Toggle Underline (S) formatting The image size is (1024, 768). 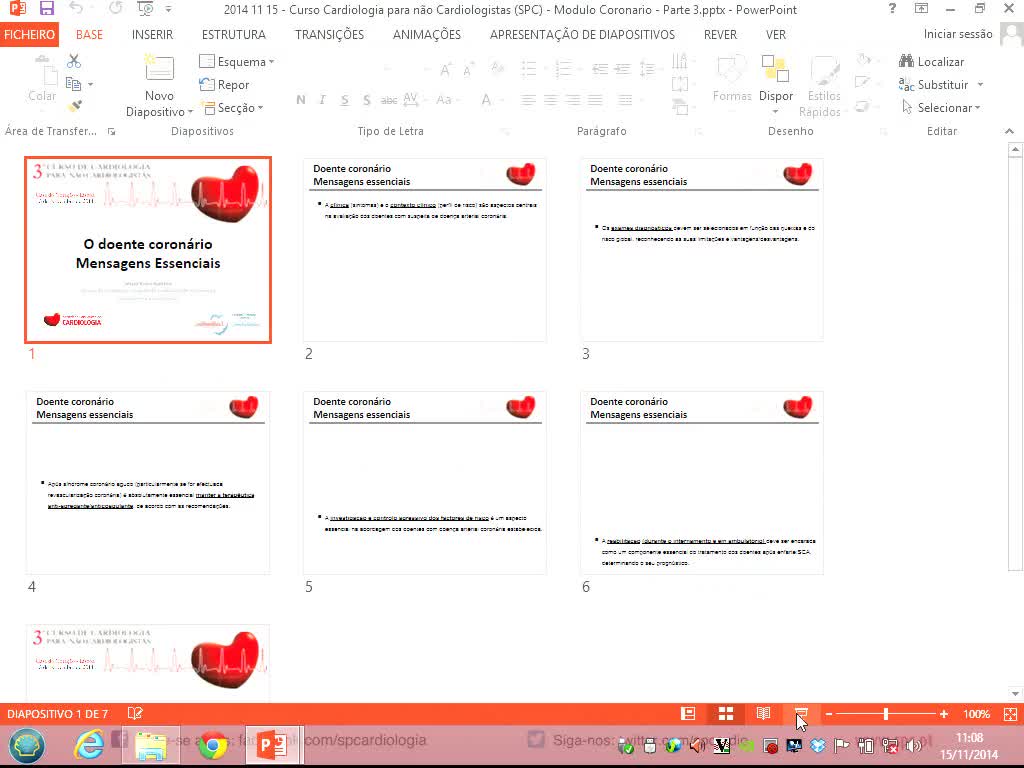click(344, 100)
